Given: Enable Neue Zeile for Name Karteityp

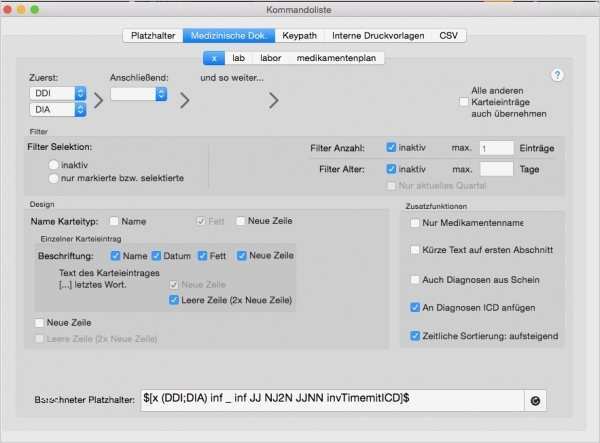Looking at the screenshot, I should click(240, 221).
